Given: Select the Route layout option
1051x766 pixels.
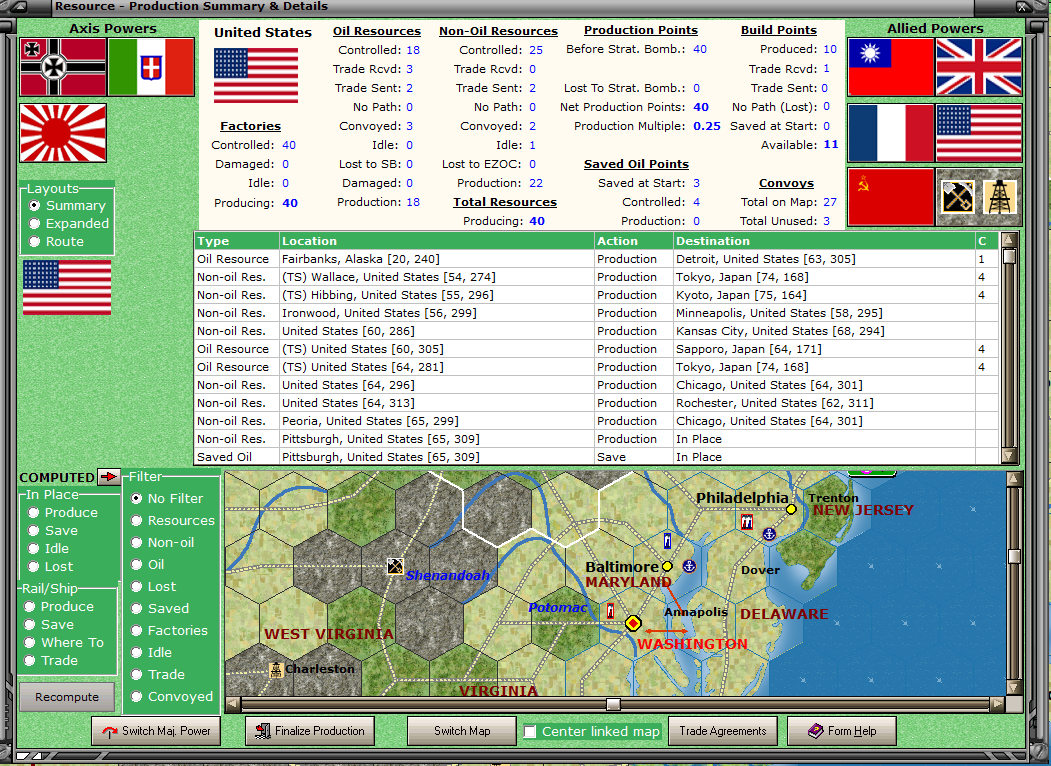Looking at the screenshot, I should click(35, 241).
